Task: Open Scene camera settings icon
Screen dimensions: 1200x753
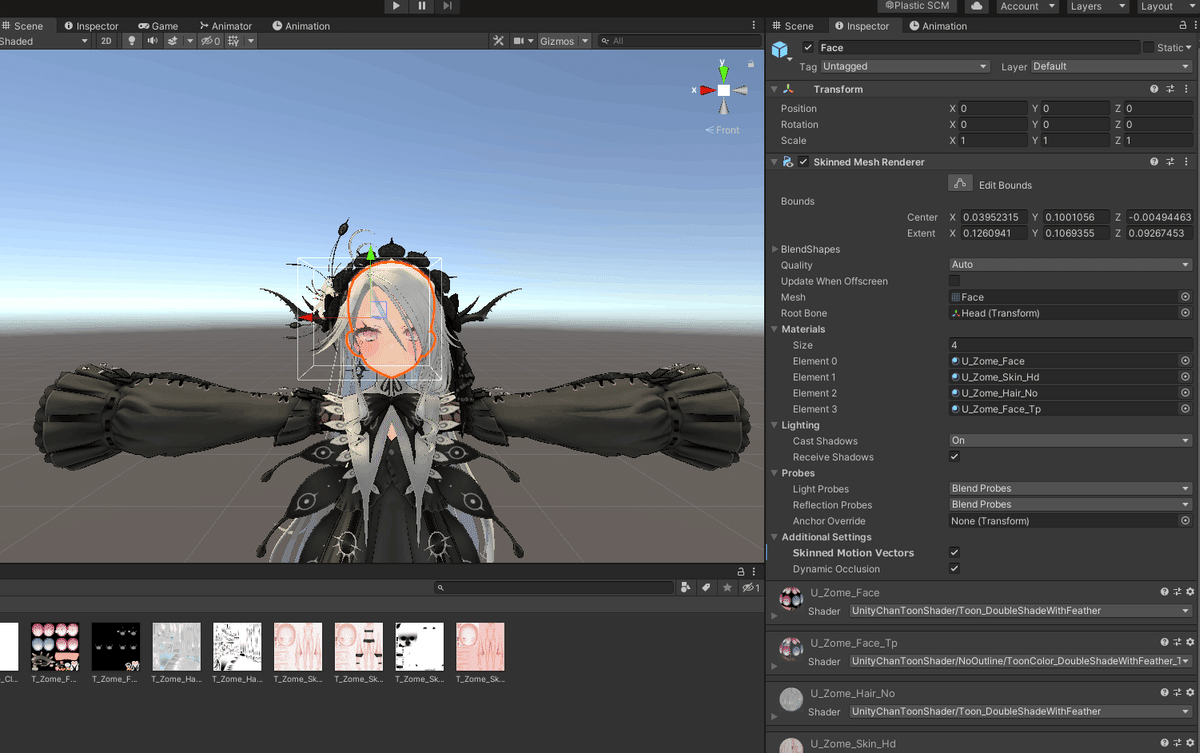Action: (x=519, y=41)
